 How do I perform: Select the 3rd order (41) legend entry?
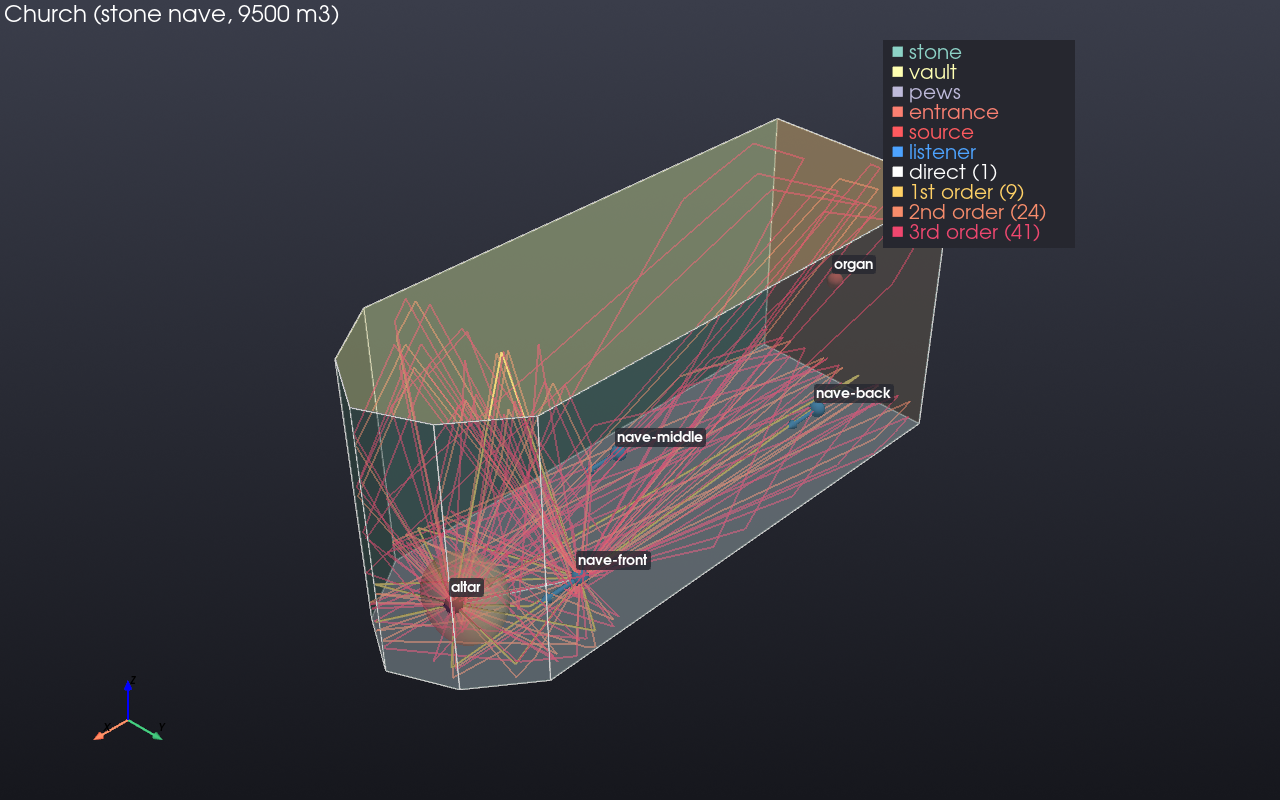pos(965,232)
